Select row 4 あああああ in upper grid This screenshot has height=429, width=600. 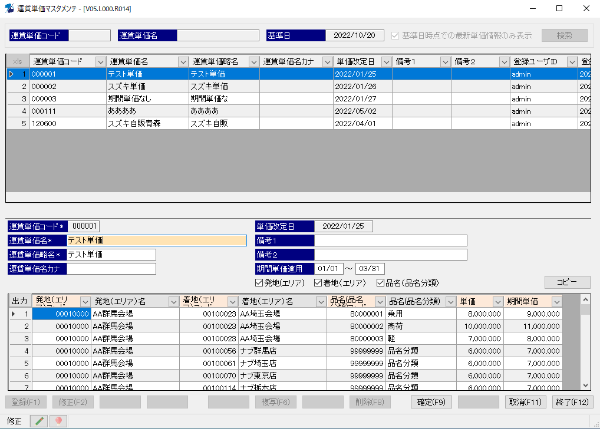pyautogui.click(x=298, y=111)
